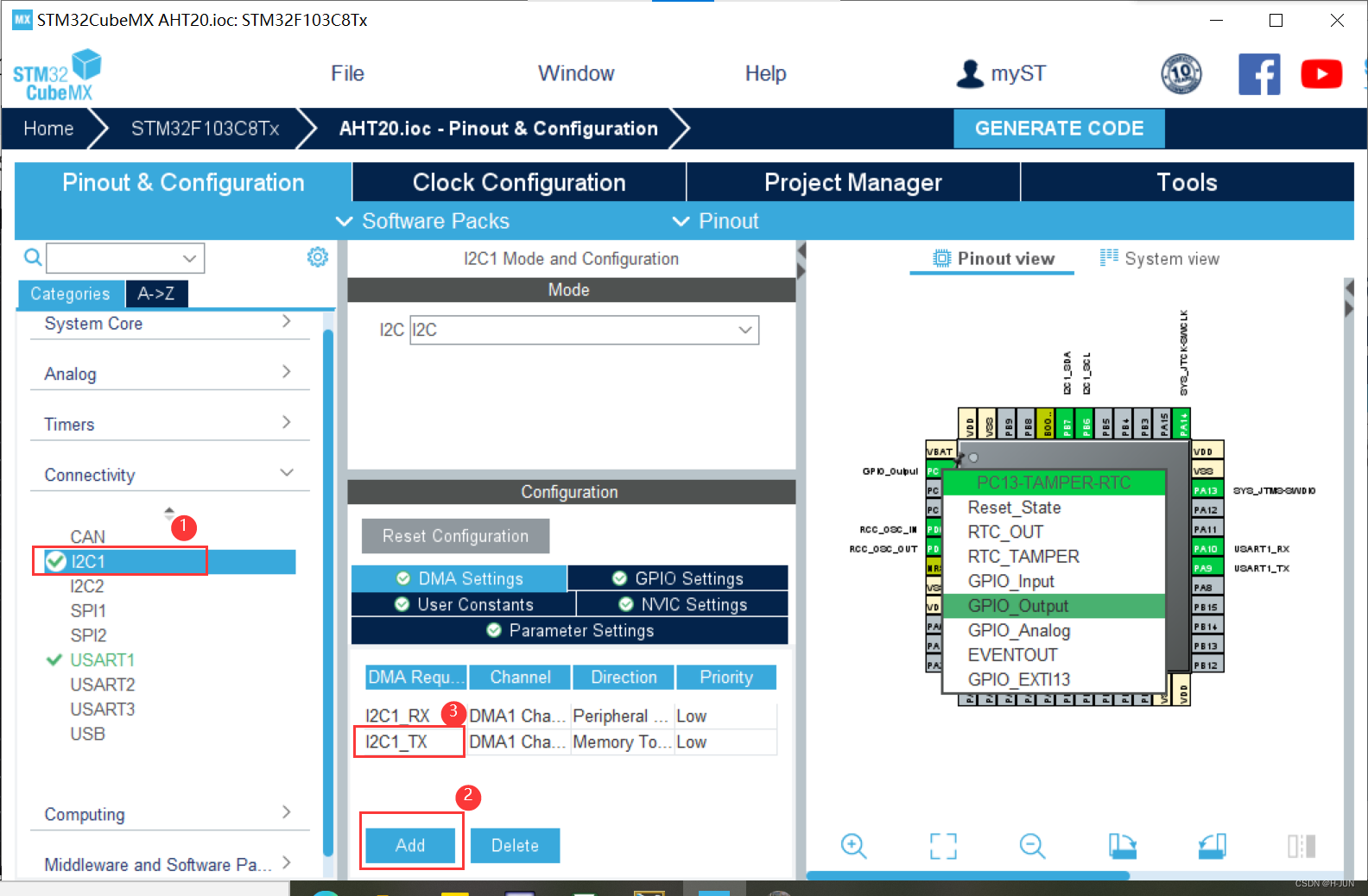Click the Pinout view chip icon
Screen dimensions: 1368x896
coord(941,258)
